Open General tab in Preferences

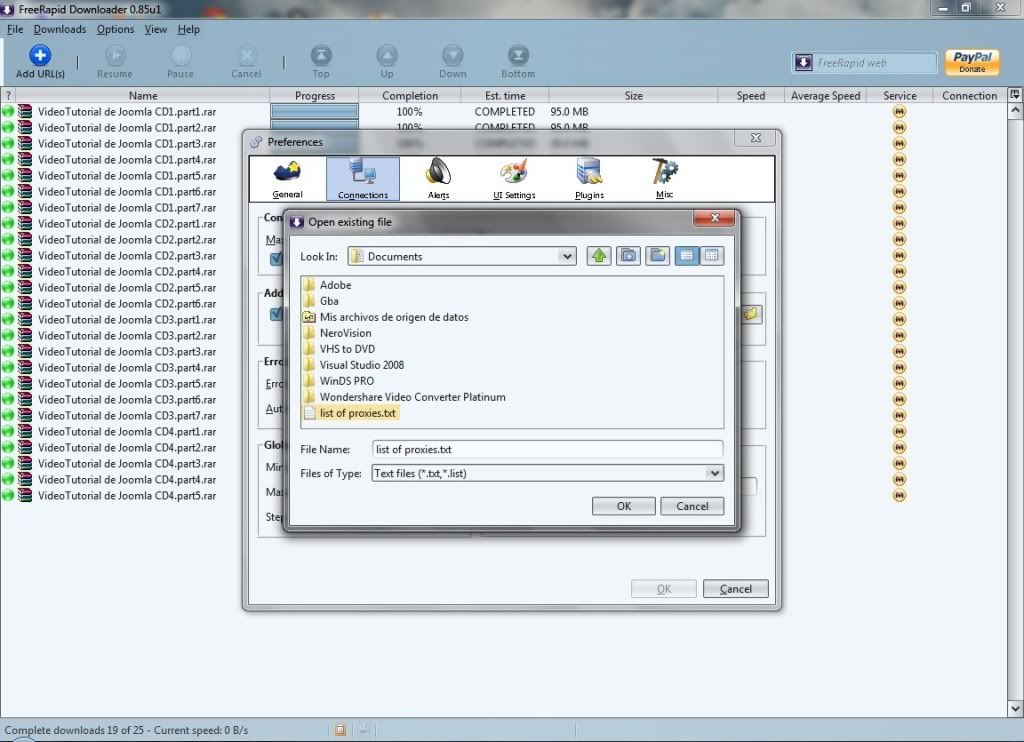click(x=287, y=178)
